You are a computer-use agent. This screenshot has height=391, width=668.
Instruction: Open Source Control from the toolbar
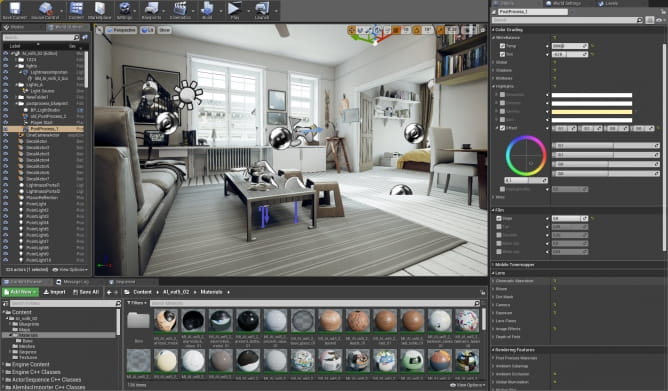[45, 9]
